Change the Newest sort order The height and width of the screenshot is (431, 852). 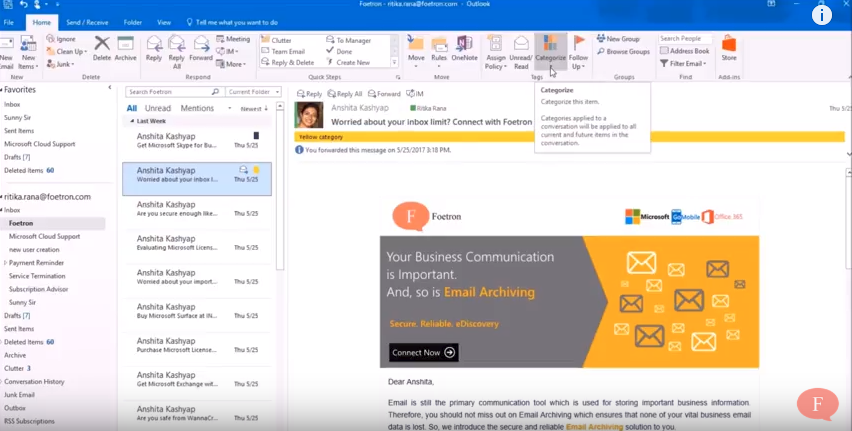click(x=254, y=109)
